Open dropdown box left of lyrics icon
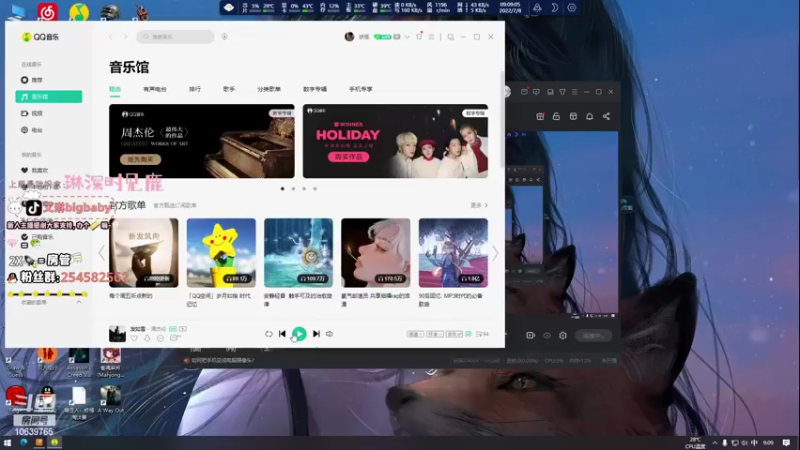This screenshot has height=450, width=800. click(x=454, y=334)
